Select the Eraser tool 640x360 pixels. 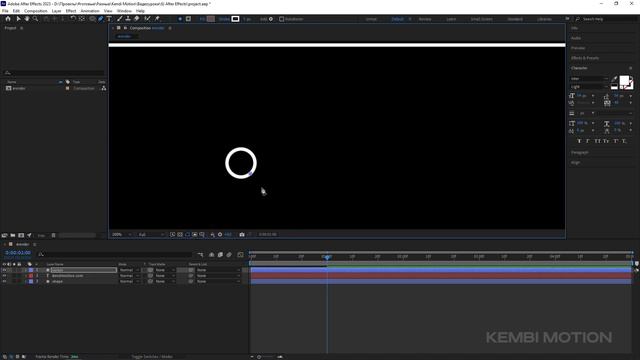pyautogui.click(x=137, y=19)
